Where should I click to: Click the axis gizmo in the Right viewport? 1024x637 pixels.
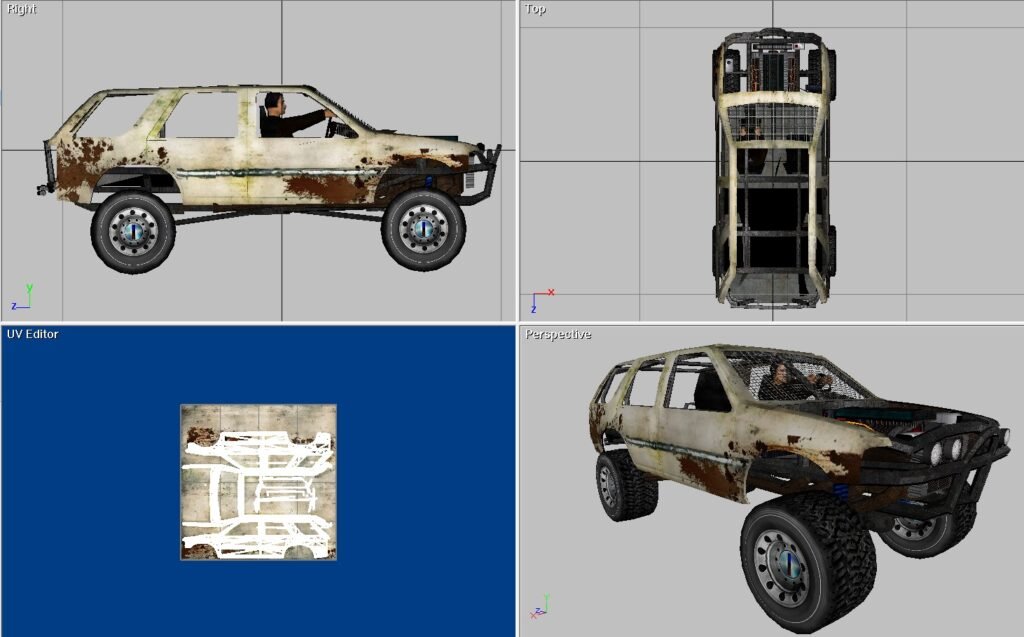pos(22,297)
